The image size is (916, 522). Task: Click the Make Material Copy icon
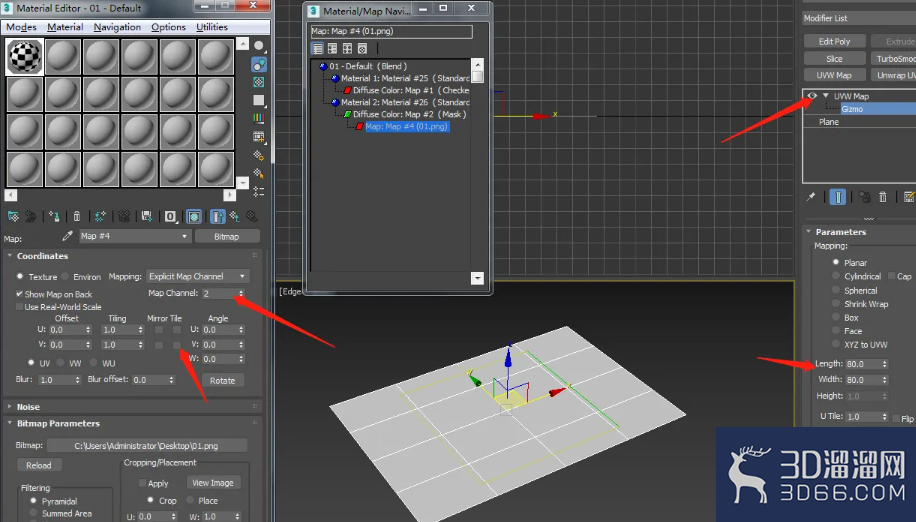coord(100,217)
